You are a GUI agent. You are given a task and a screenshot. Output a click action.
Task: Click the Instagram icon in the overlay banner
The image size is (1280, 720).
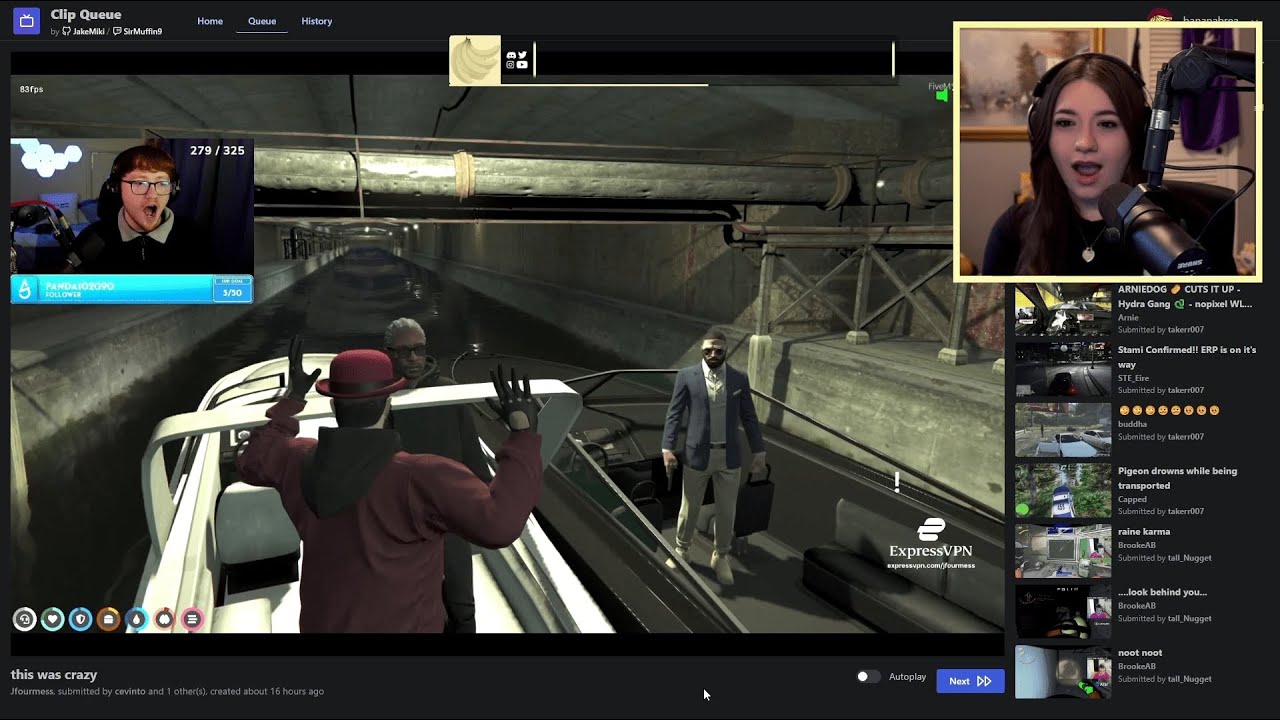(510, 65)
